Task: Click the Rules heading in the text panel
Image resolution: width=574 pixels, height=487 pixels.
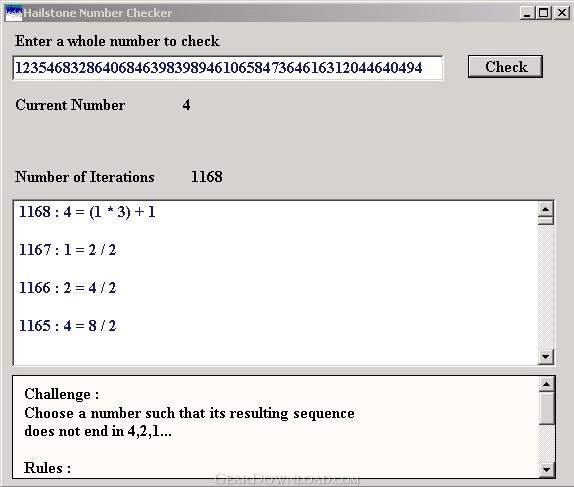Action: tap(47, 468)
